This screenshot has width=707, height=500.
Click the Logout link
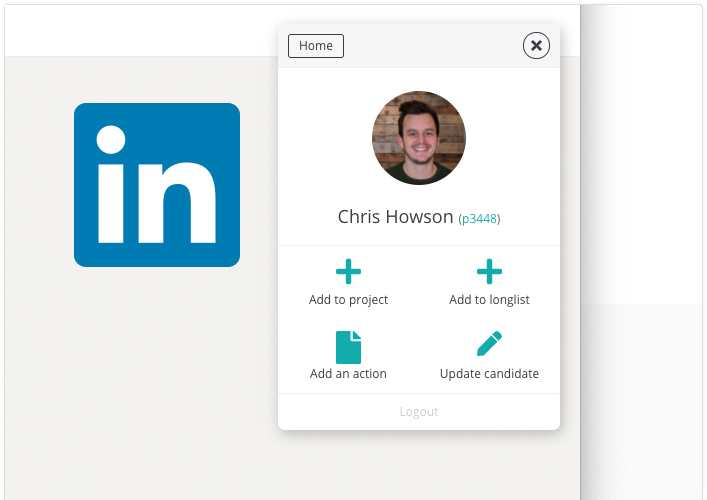click(419, 412)
